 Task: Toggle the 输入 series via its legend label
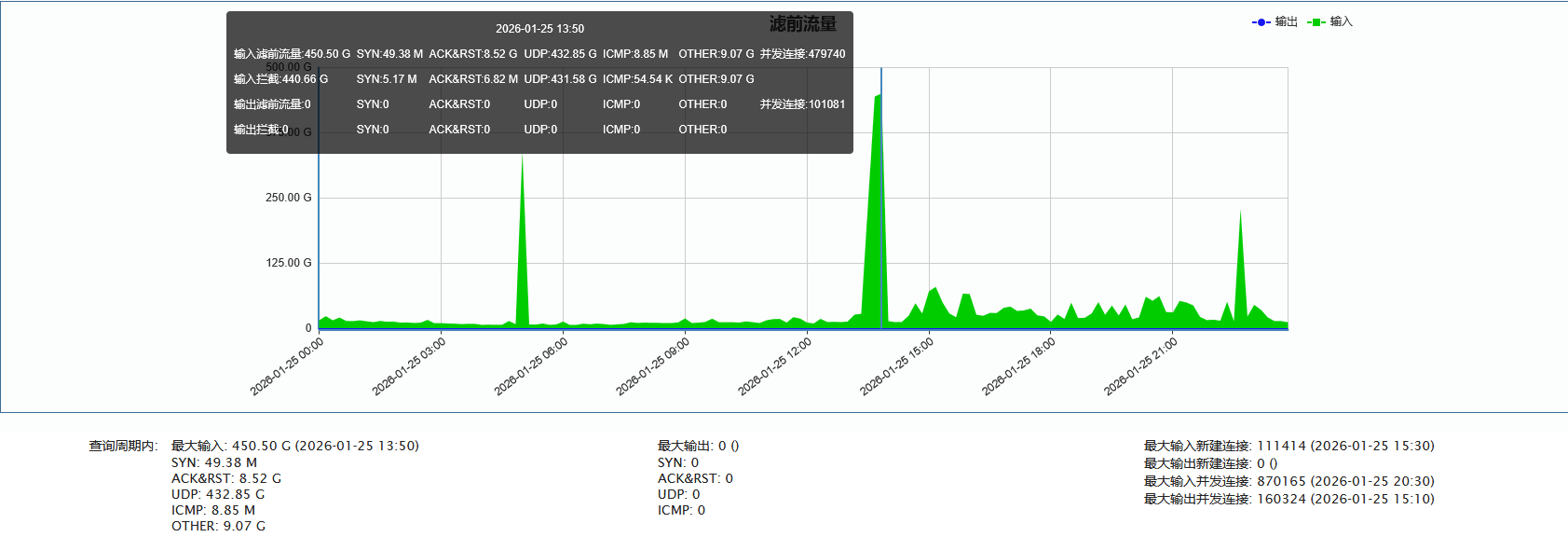point(1342,21)
